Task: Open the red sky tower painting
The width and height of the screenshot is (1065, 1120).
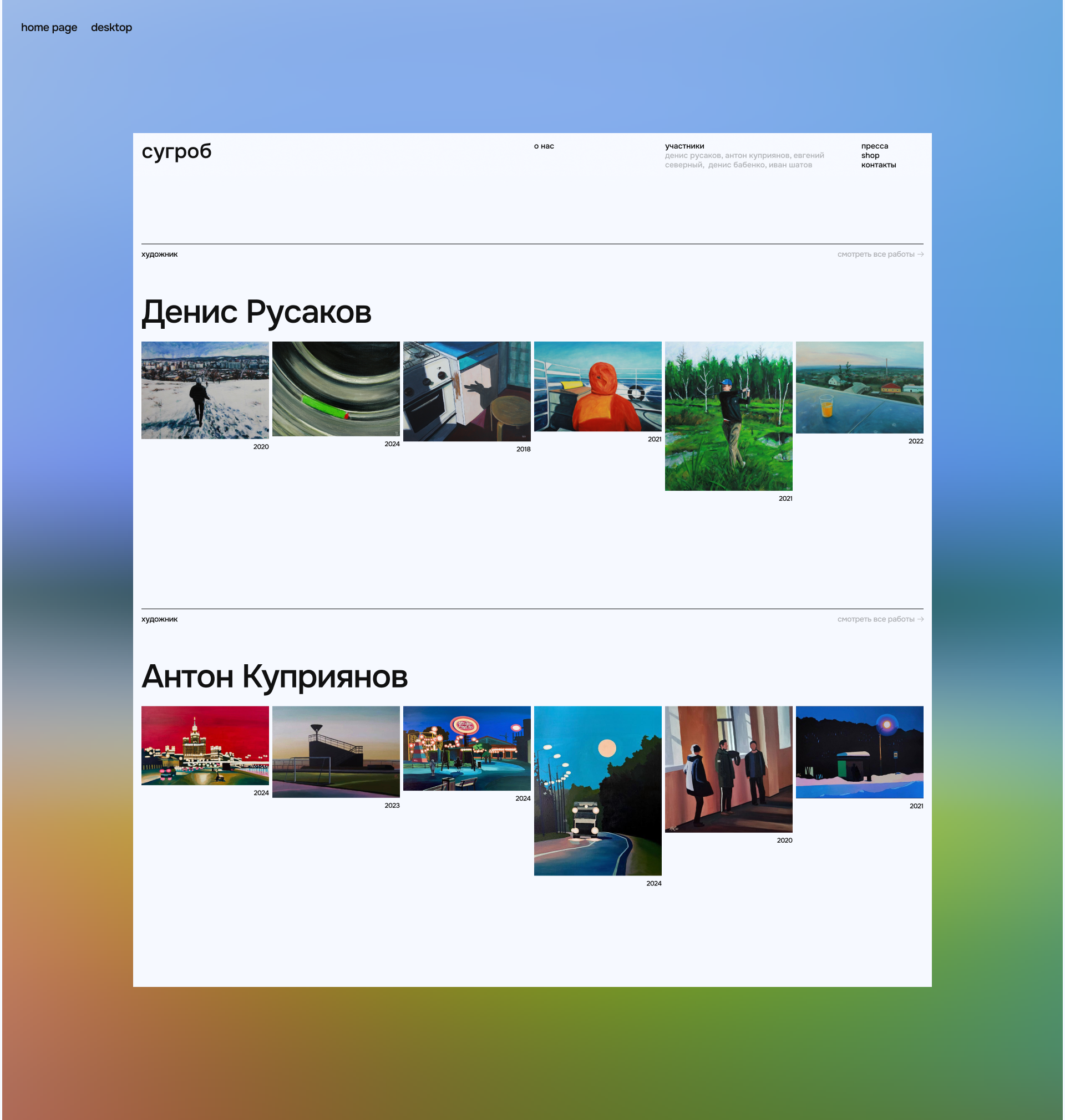Action: 205,745
